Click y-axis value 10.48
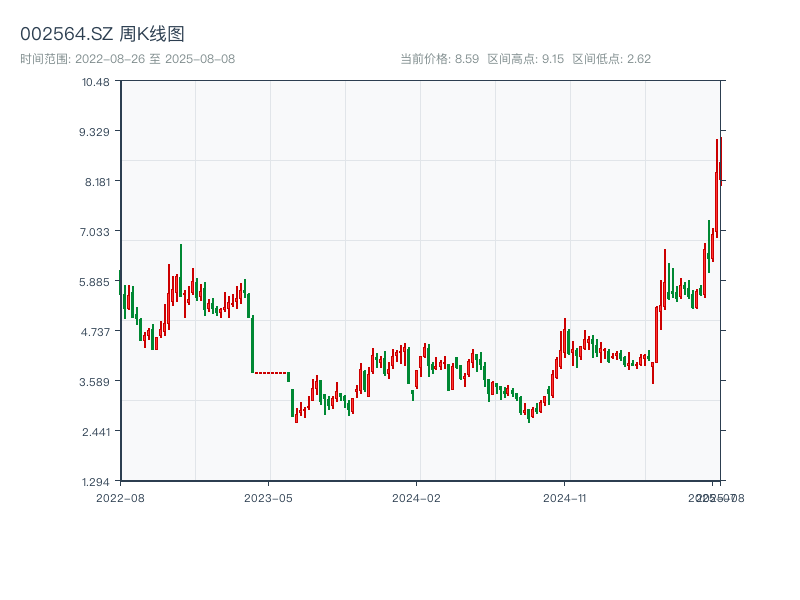Screen dimensions: 800x600 (x=96, y=82)
